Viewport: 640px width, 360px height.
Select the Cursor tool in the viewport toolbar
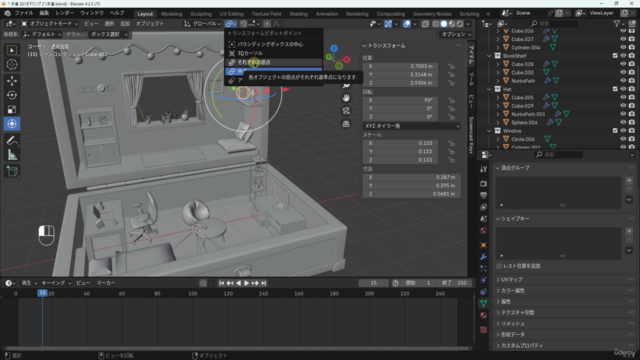tap(12, 64)
